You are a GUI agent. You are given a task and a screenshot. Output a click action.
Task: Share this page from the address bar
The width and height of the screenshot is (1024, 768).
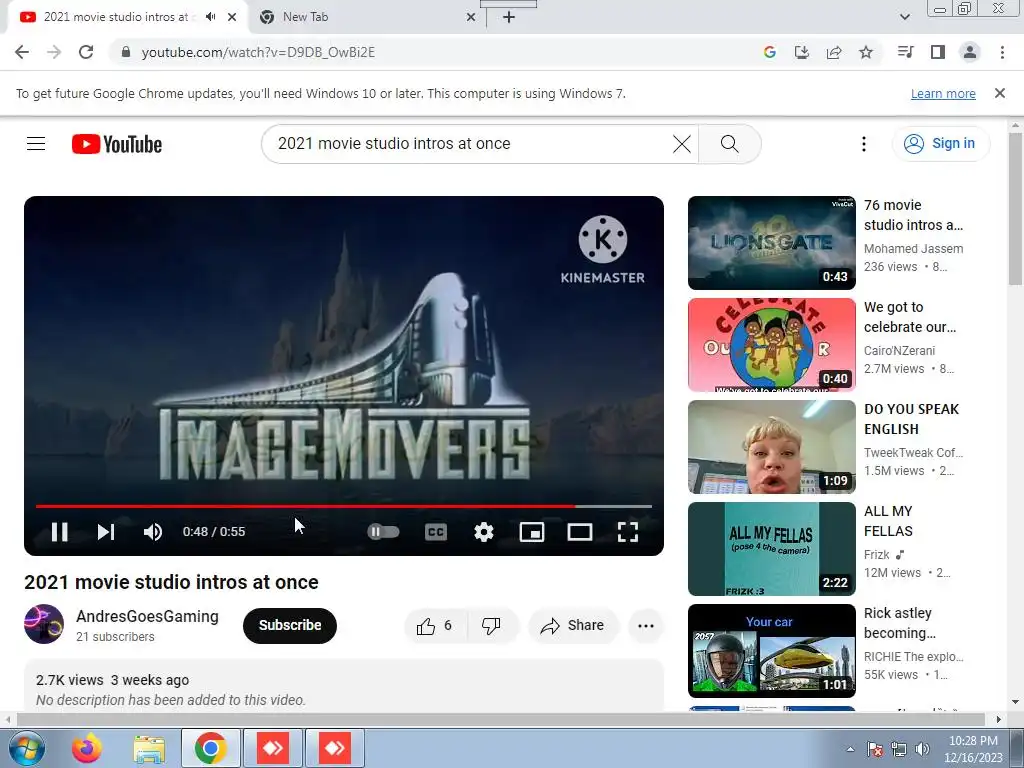834,52
